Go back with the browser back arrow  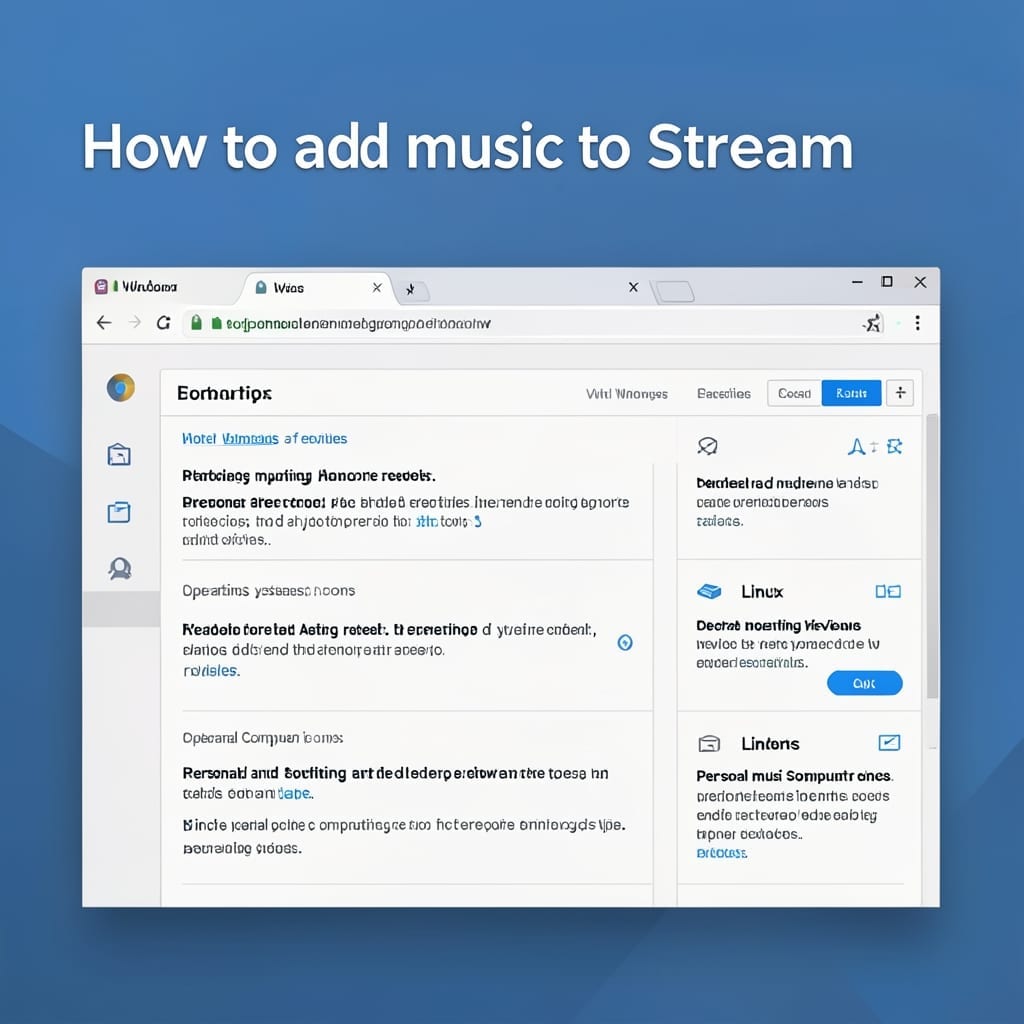click(104, 323)
